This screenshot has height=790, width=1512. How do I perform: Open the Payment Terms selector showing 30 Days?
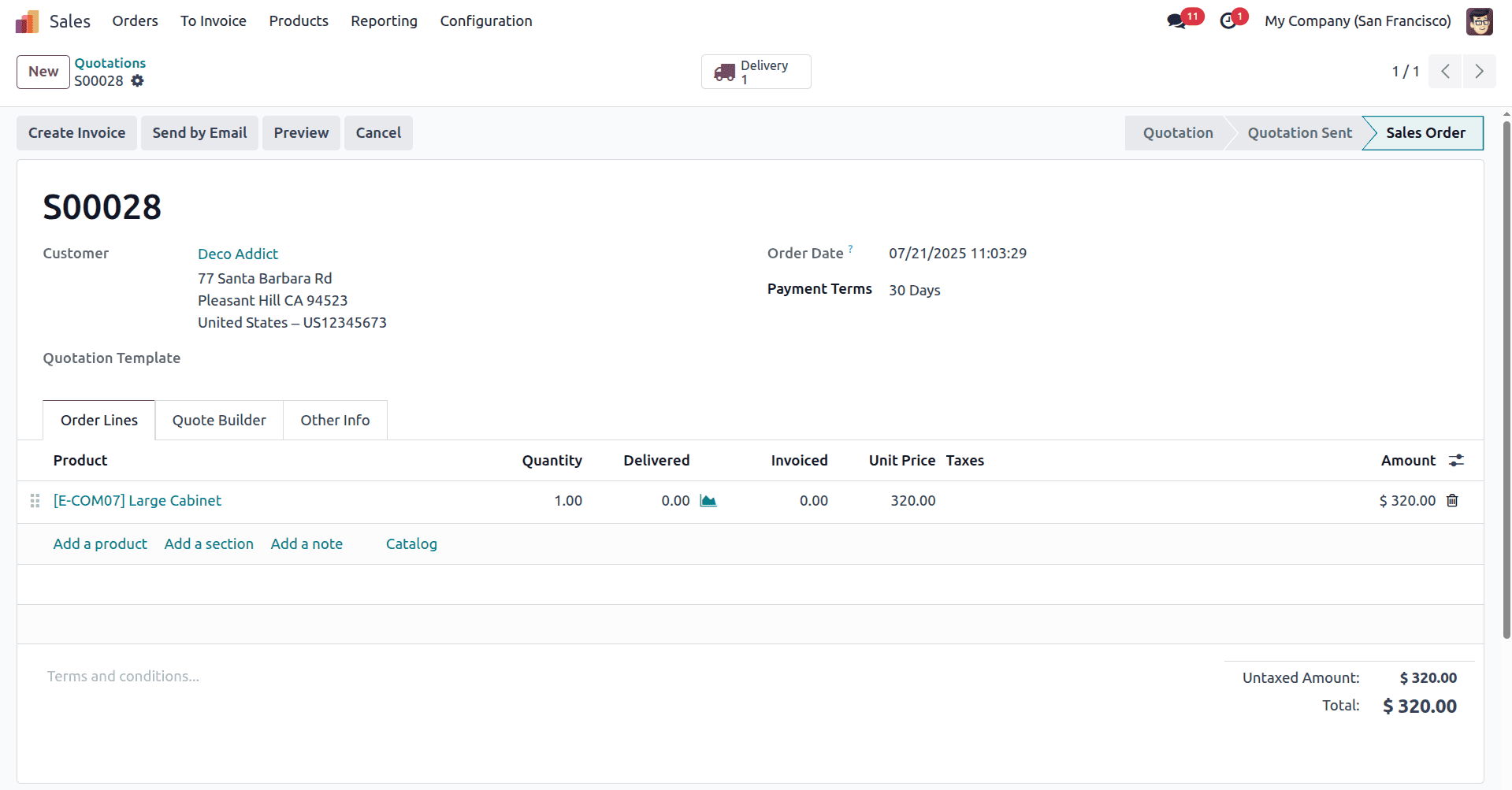click(914, 290)
